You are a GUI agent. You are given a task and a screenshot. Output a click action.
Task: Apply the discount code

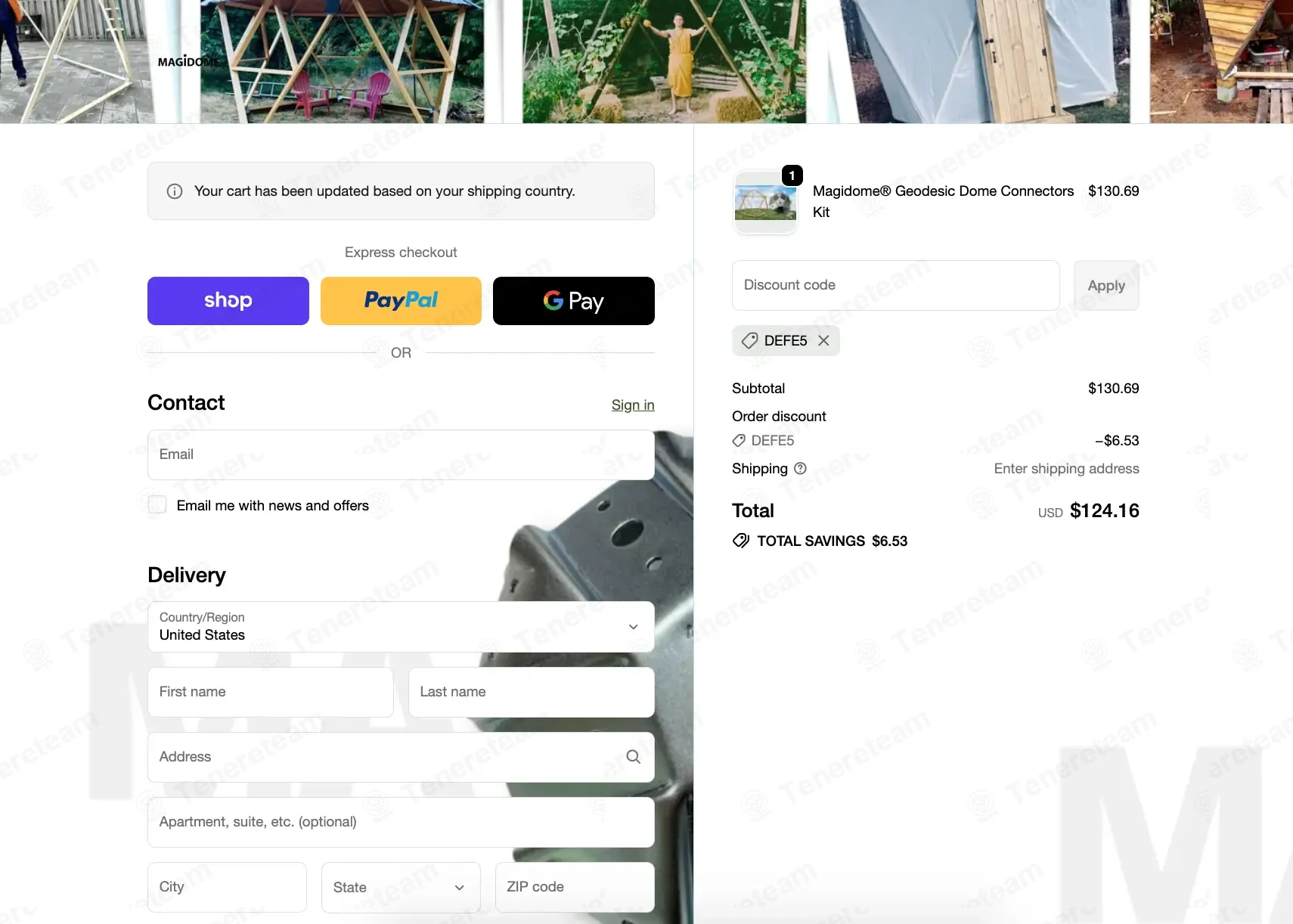pos(1106,286)
